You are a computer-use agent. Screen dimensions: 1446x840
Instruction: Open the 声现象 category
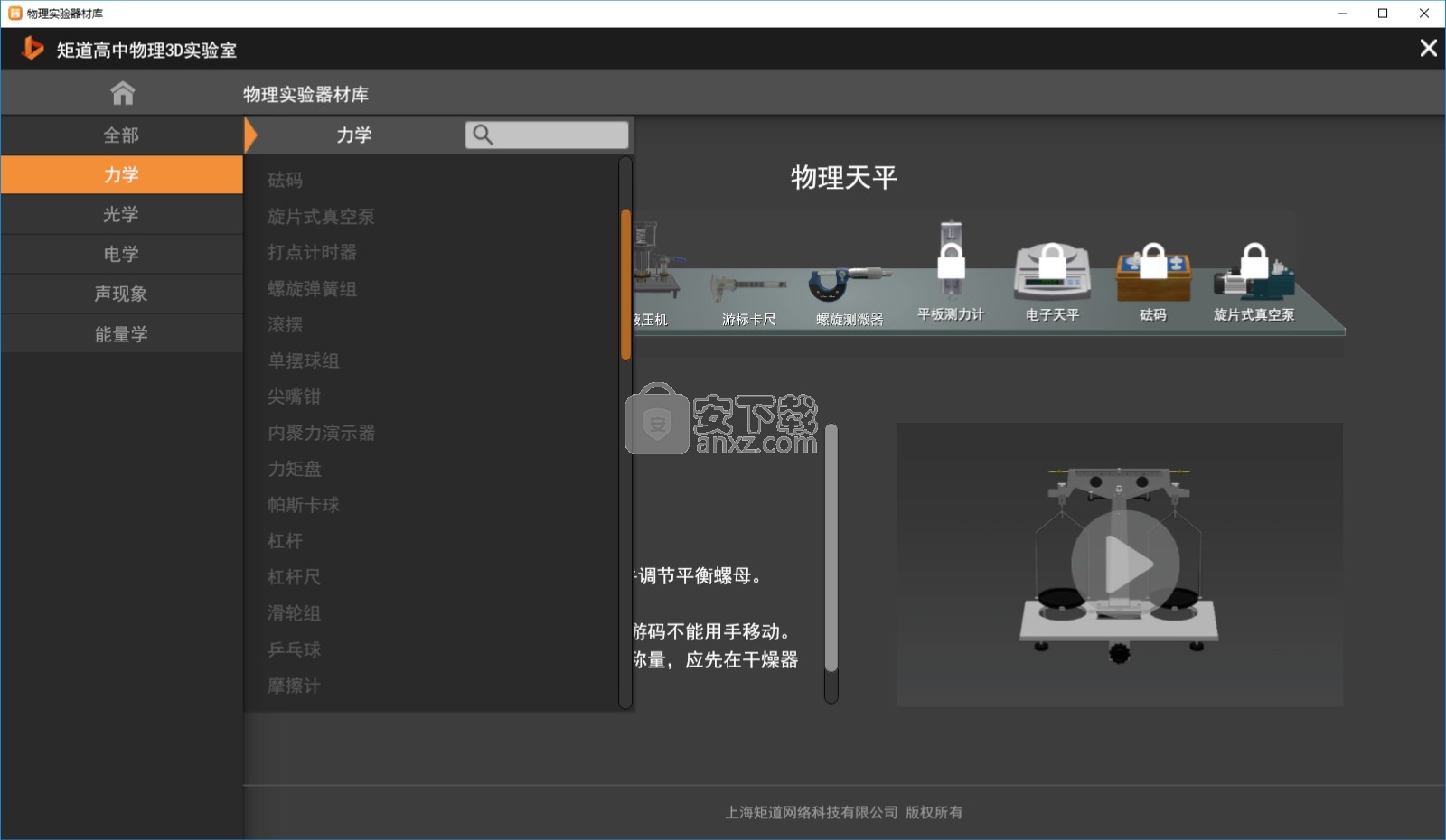pos(122,294)
